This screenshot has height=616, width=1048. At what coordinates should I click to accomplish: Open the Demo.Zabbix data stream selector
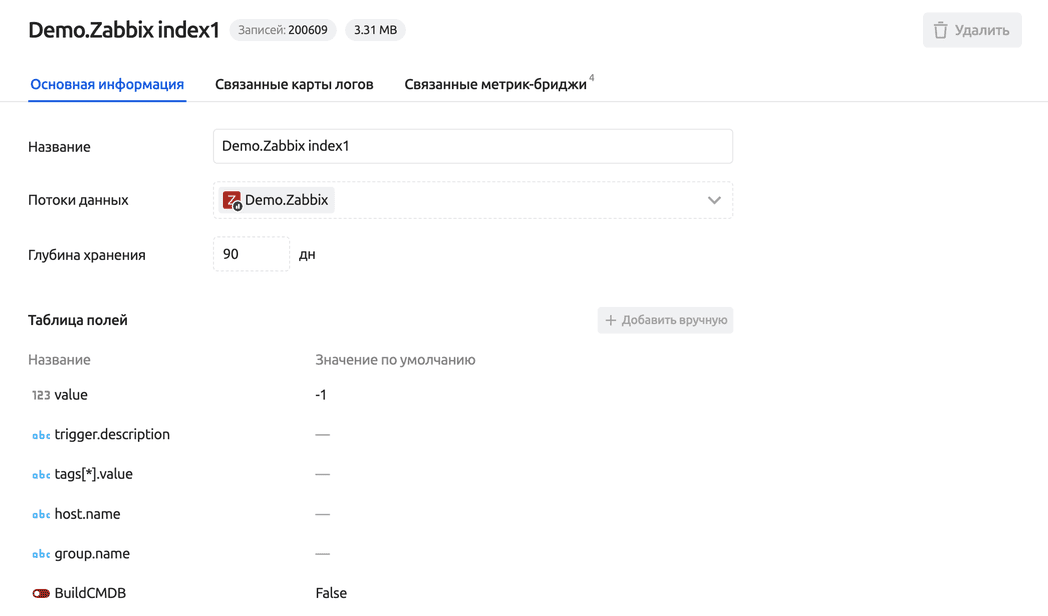(x=472, y=200)
